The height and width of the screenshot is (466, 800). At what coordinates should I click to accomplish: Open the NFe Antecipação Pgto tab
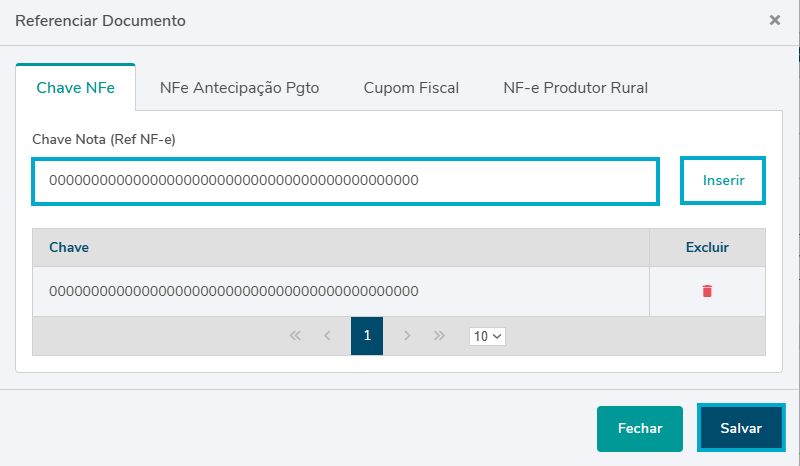[239, 88]
